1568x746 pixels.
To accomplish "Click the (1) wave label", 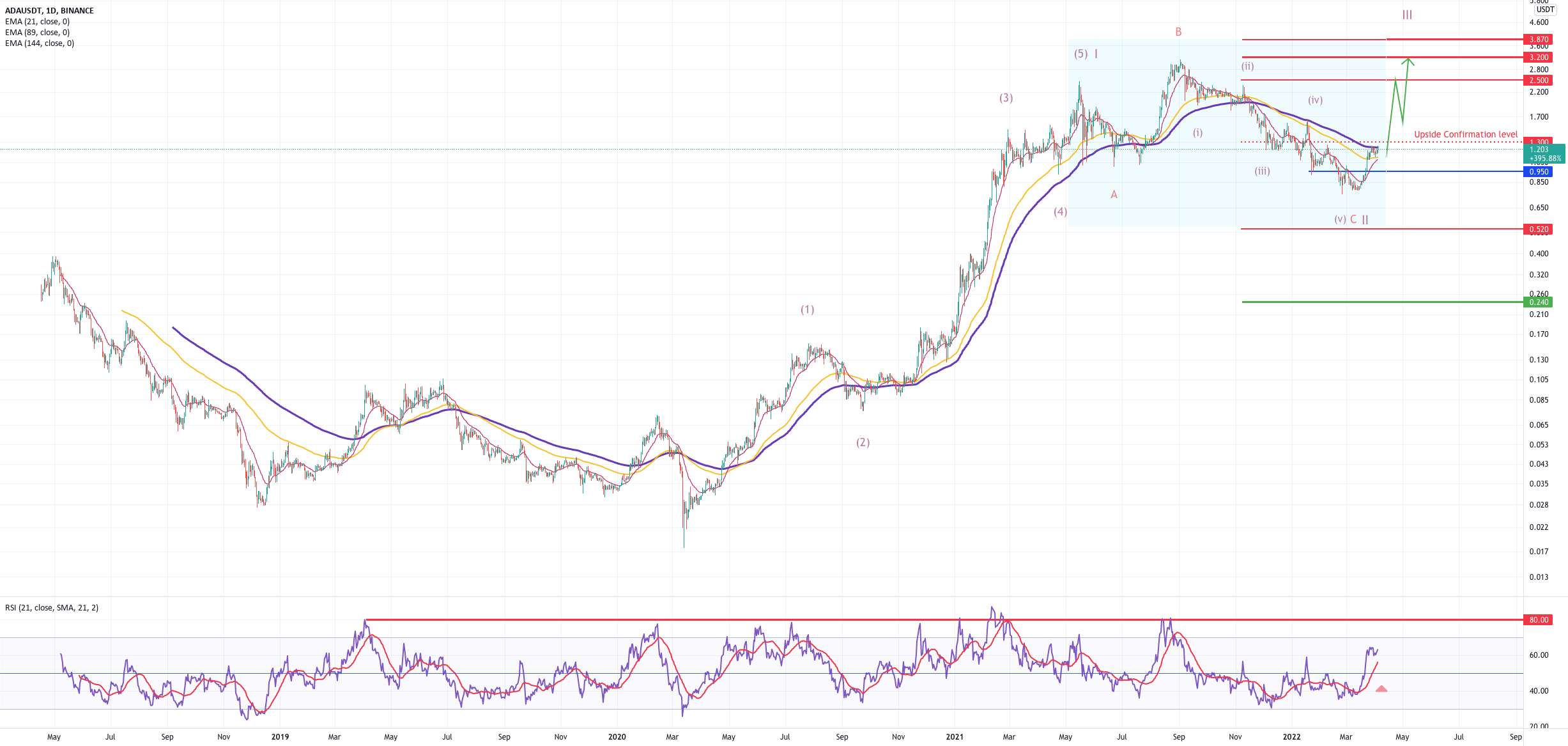I will [808, 309].
